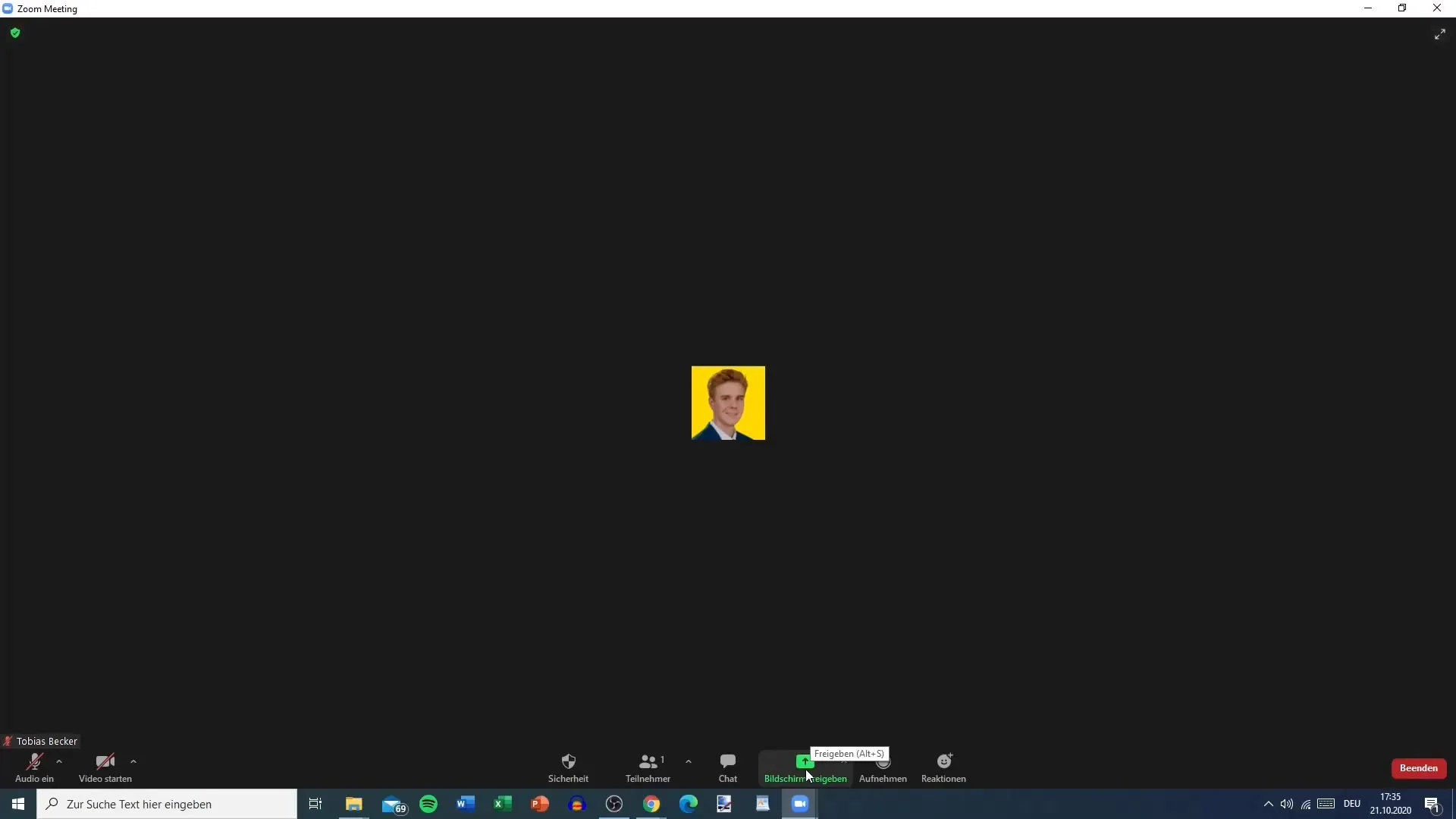Open Windows Start menu
This screenshot has width=1456, height=819.
pyautogui.click(x=17, y=804)
